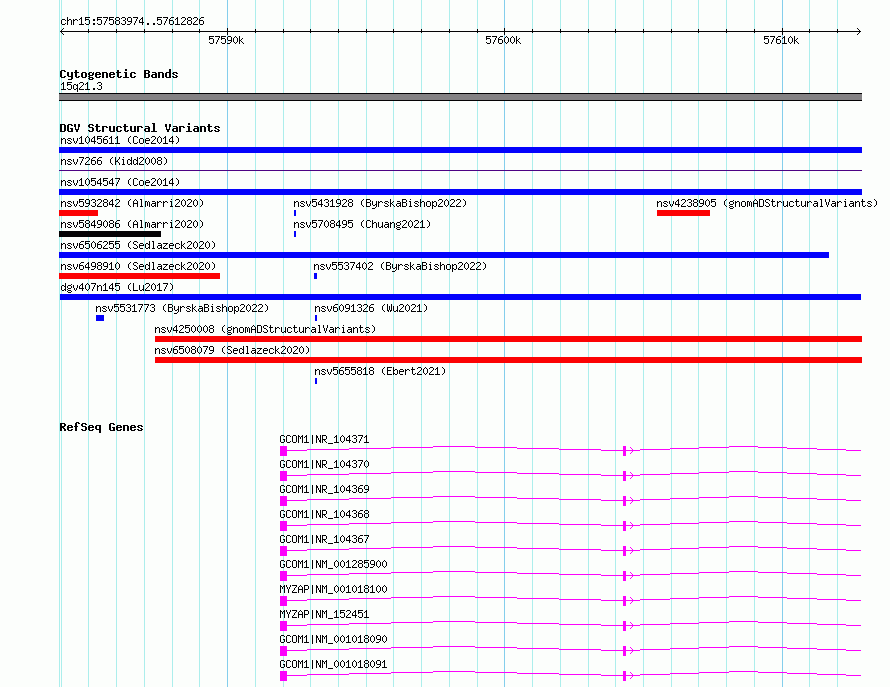
Task: Select the GCOM1|NR_104367 transcript label
Action: tap(324, 539)
